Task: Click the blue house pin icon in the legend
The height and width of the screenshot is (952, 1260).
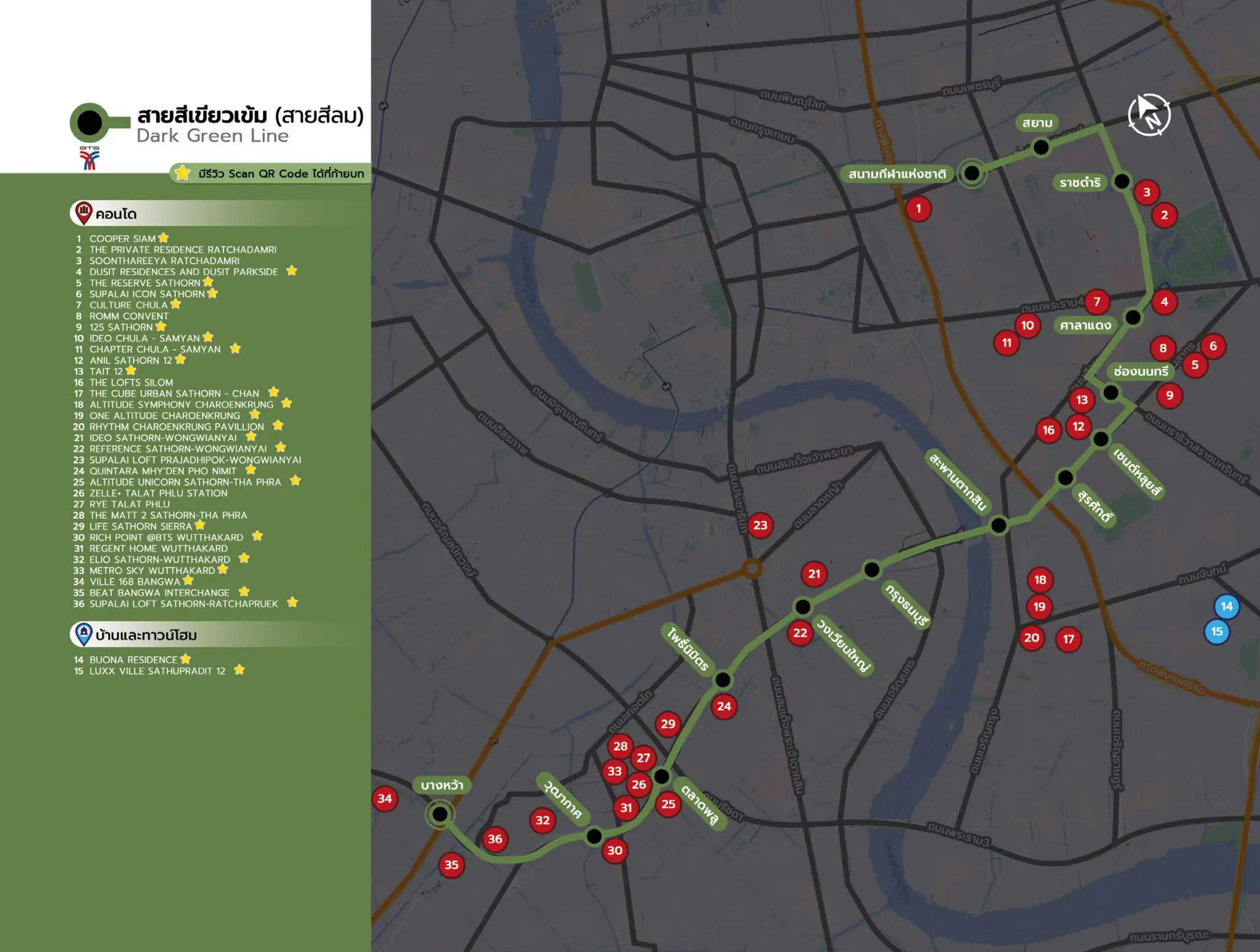Action: pyautogui.click(x=84, y=634)
